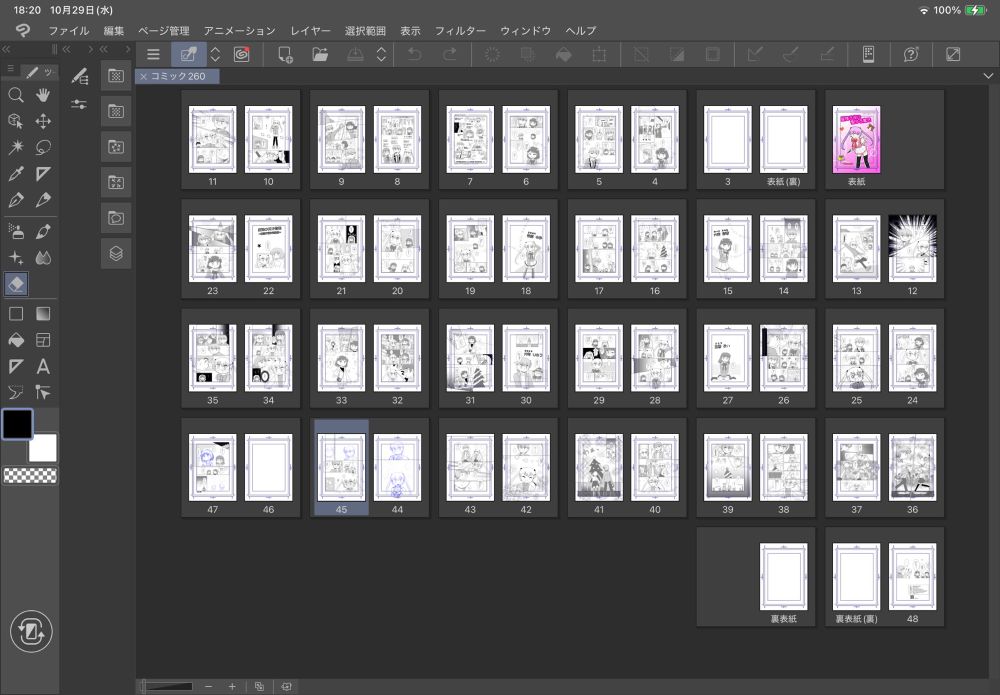1000x695 pixels.
Task: Select the Text tool
Action: click(43, 366)
